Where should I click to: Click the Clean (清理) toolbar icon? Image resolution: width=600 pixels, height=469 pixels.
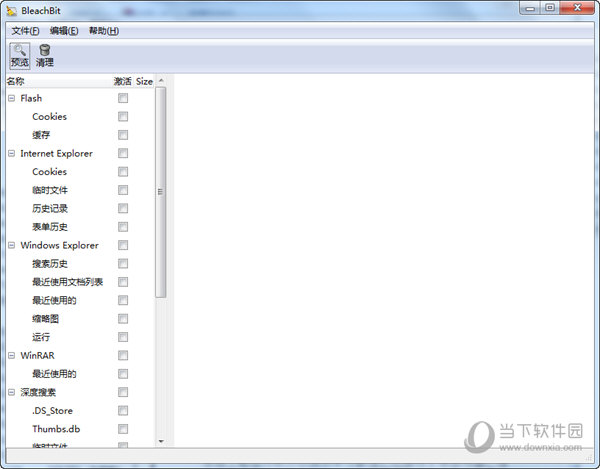click(x=45, y=56)
